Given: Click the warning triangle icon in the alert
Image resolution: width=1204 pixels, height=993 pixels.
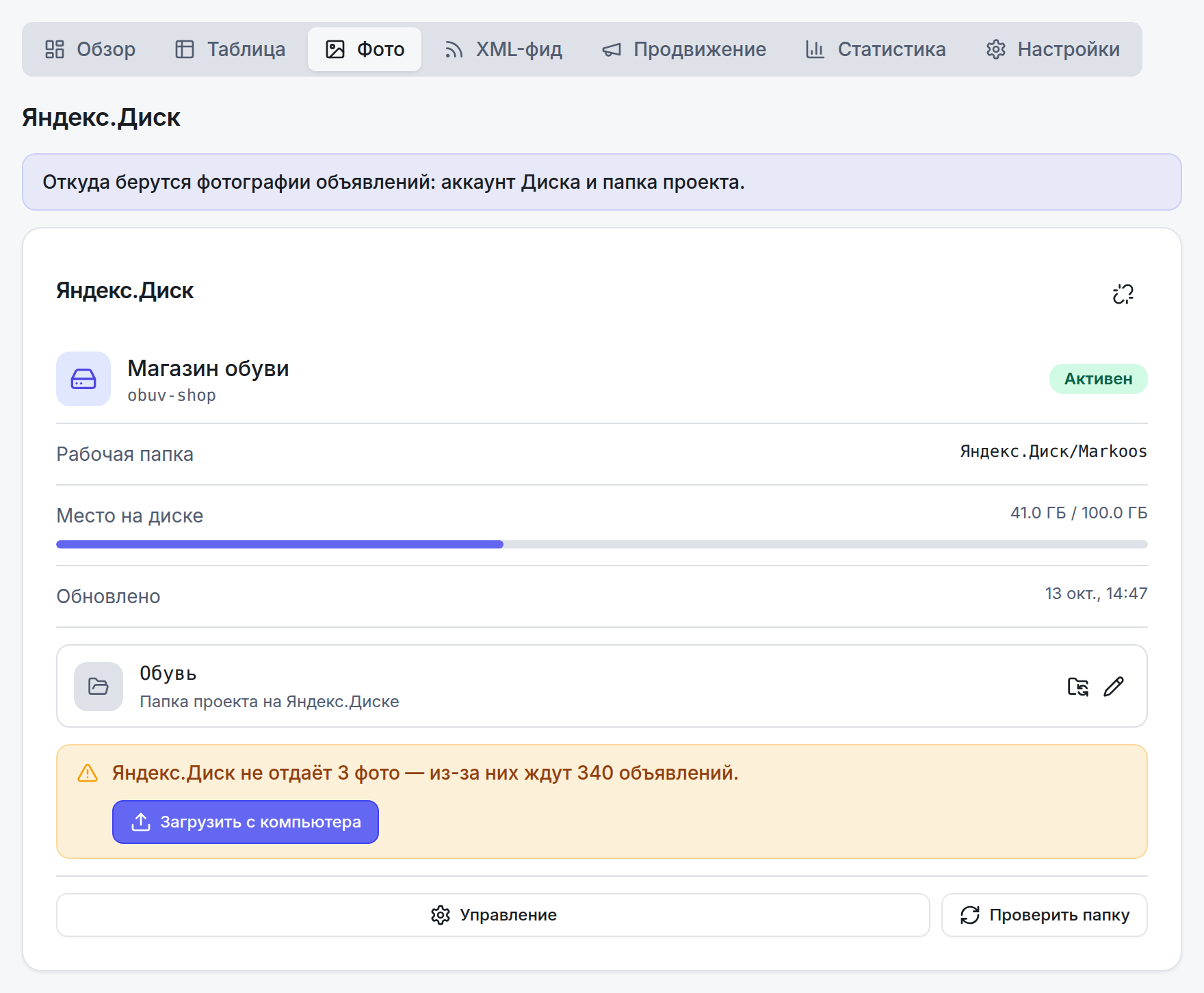Looking at the screenshot, I should 88,773.
